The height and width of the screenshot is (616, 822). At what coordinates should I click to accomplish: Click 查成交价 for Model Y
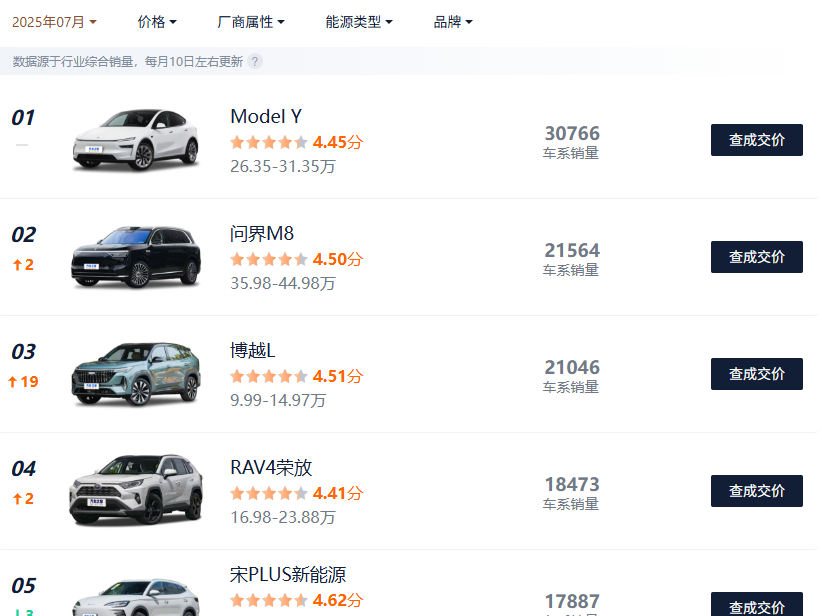click(x=756, y=140)
